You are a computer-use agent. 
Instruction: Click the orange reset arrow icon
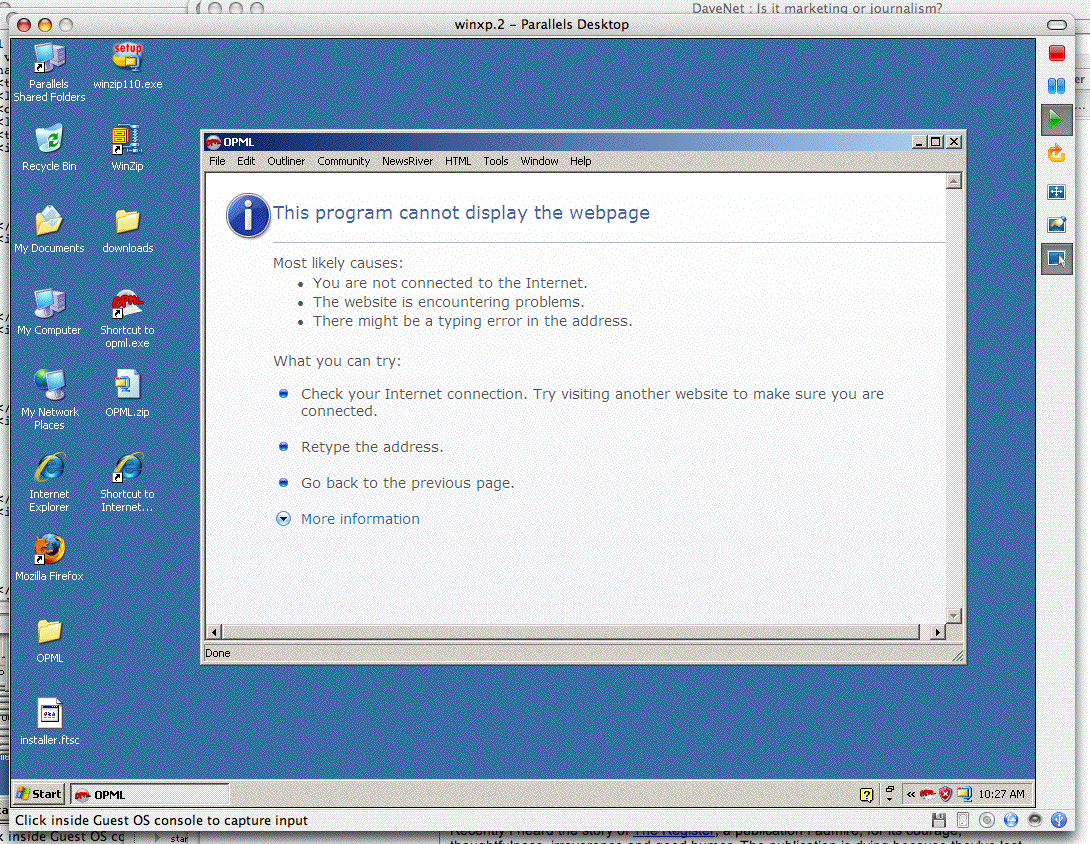coord(1056,153)
